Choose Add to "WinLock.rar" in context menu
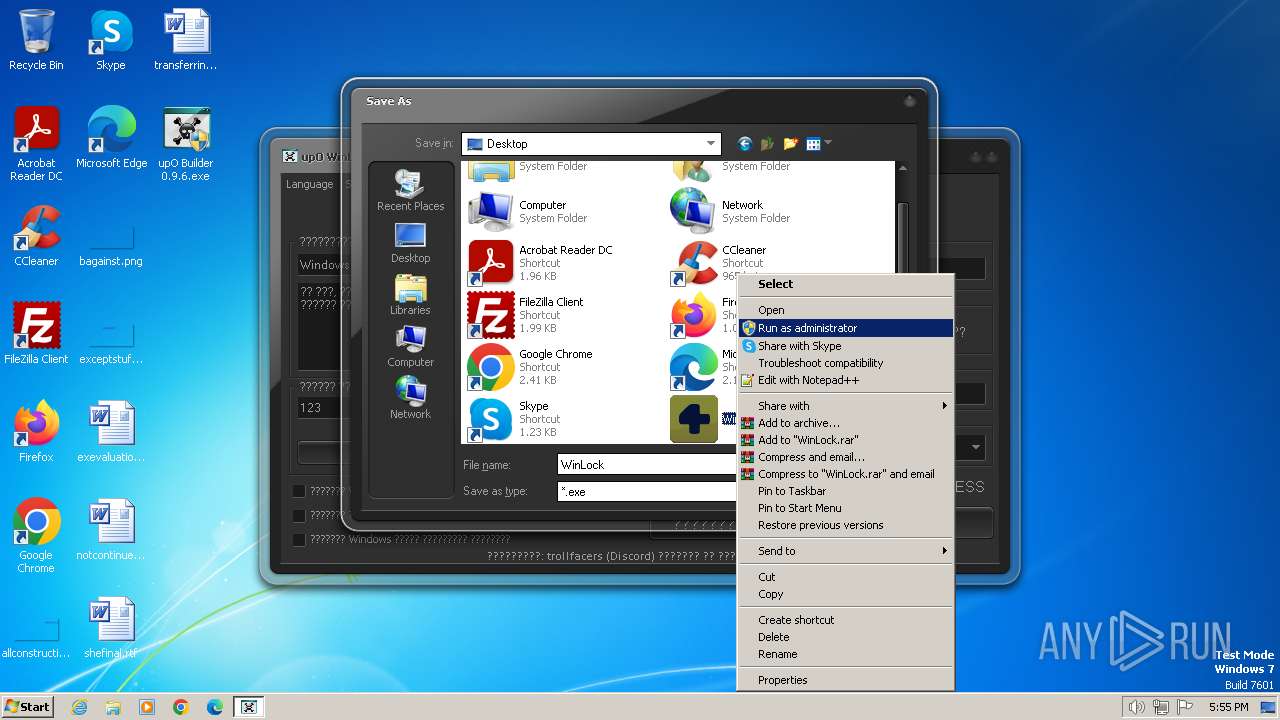Viewport: 1280px width, 720px height. tap(845, 440)
